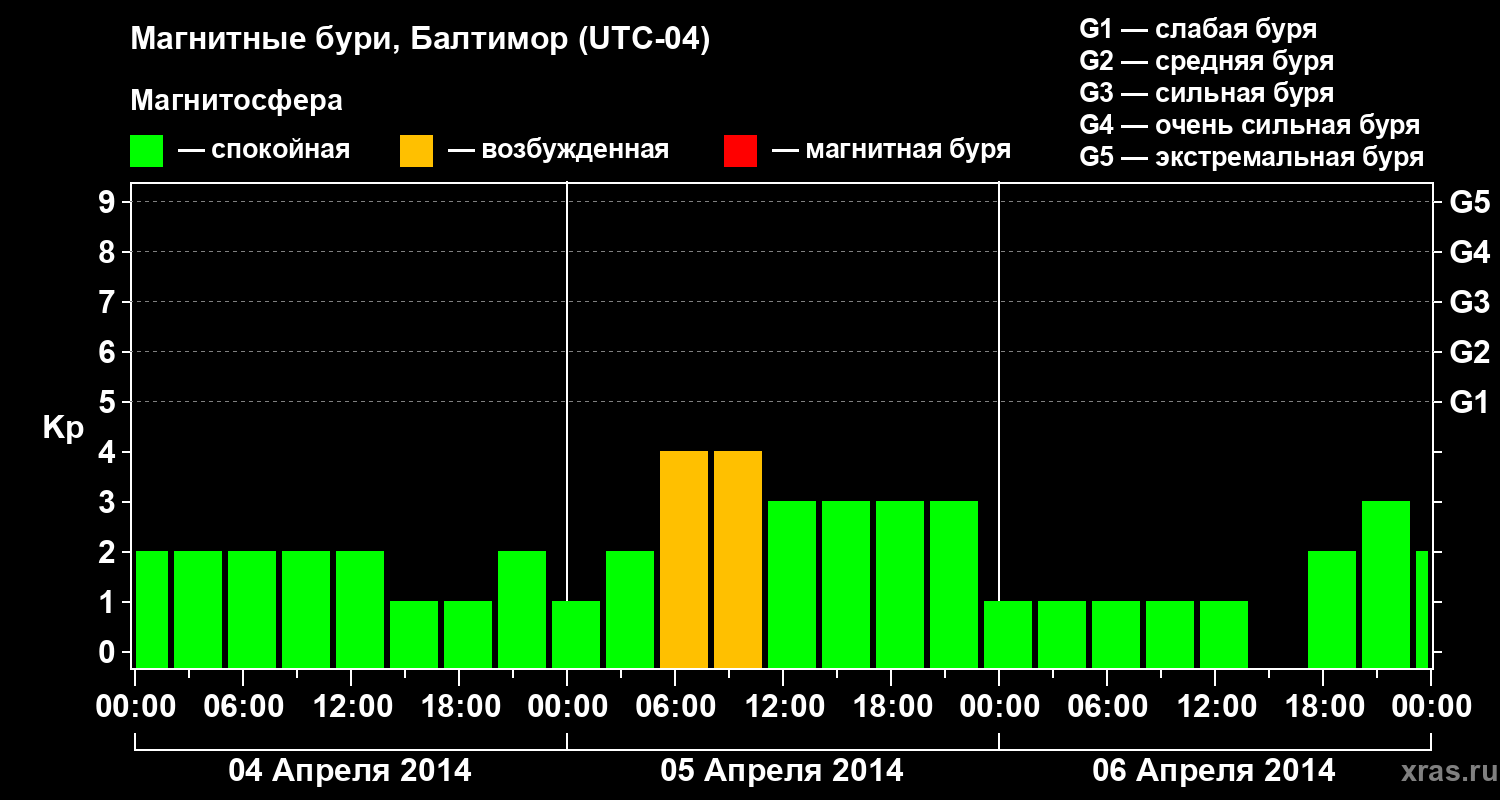The width and height of the screenshot is (1500, 800).
Task: Click the '04 Апреля 2014' date label
Action: (x=350, y=771)
